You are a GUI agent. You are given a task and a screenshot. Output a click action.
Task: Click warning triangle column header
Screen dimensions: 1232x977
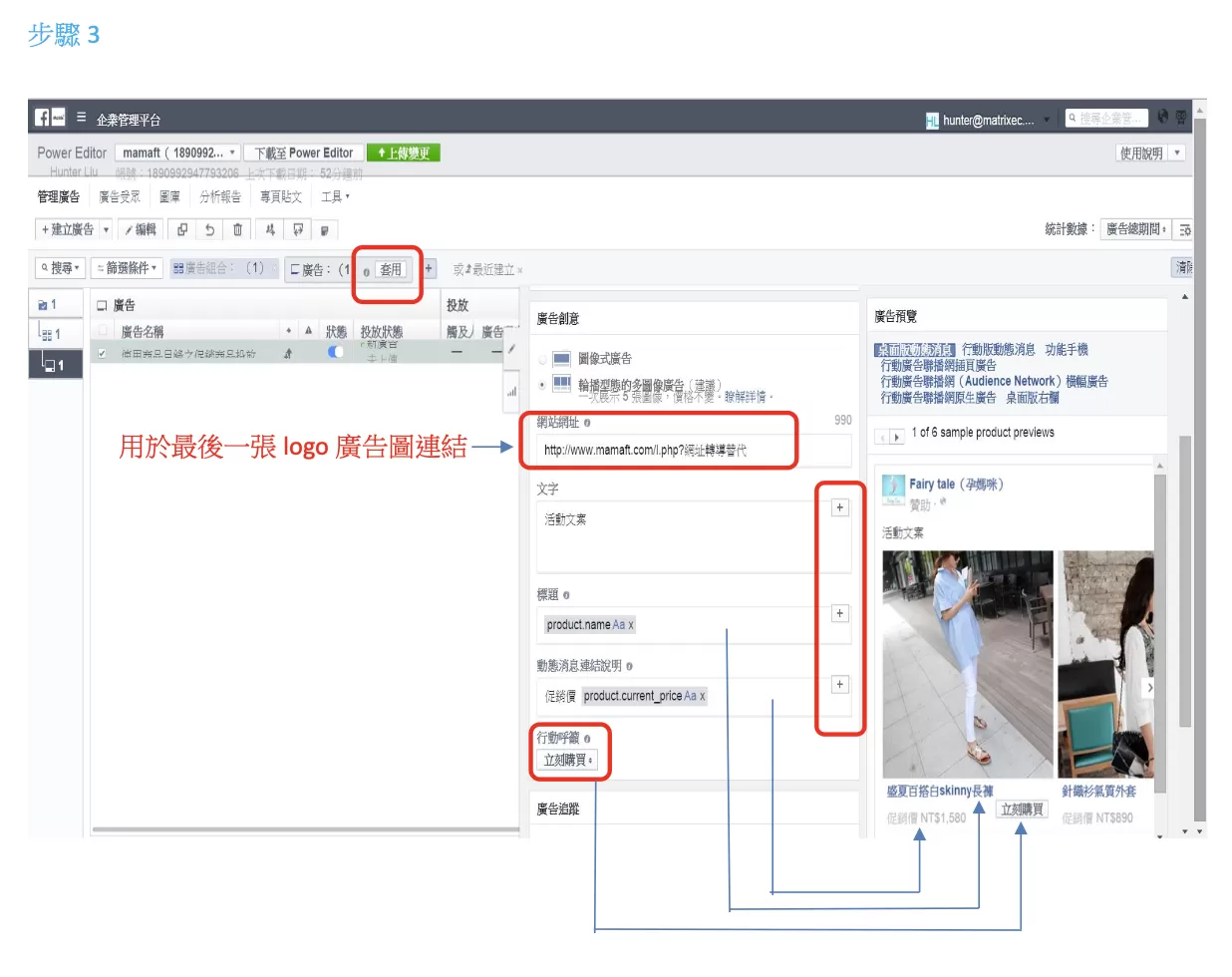[x=308, y=330]
